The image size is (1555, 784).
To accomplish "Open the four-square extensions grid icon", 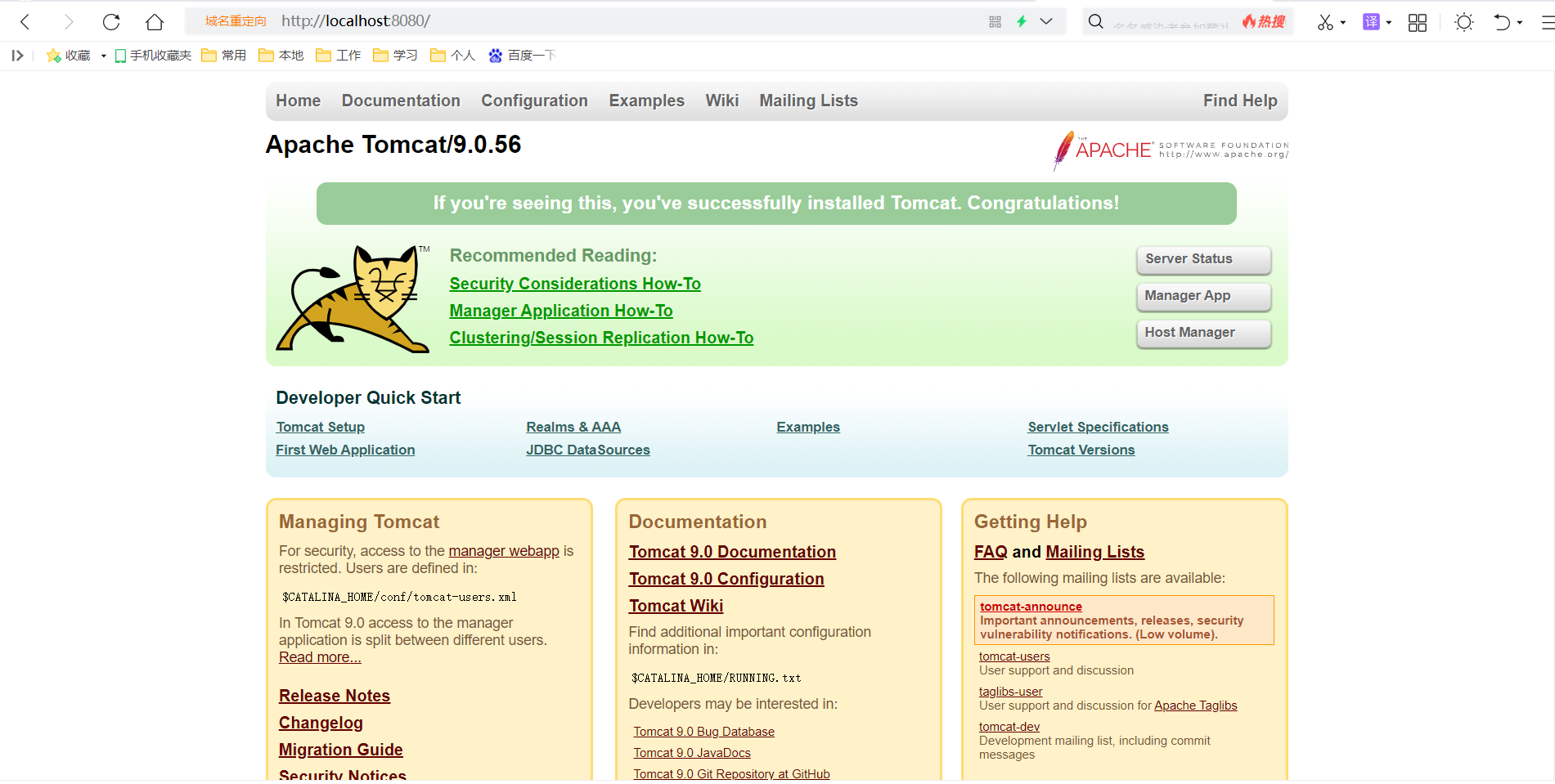I will [x=1418, y=23].
